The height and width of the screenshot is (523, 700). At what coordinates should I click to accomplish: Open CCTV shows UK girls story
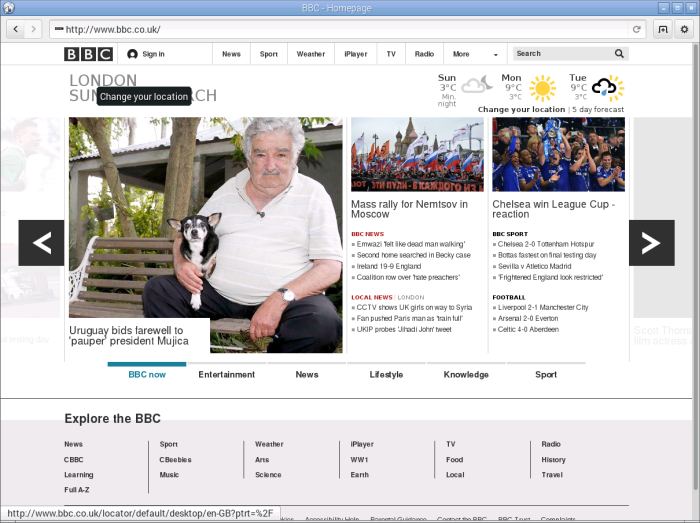coord(414,307)
